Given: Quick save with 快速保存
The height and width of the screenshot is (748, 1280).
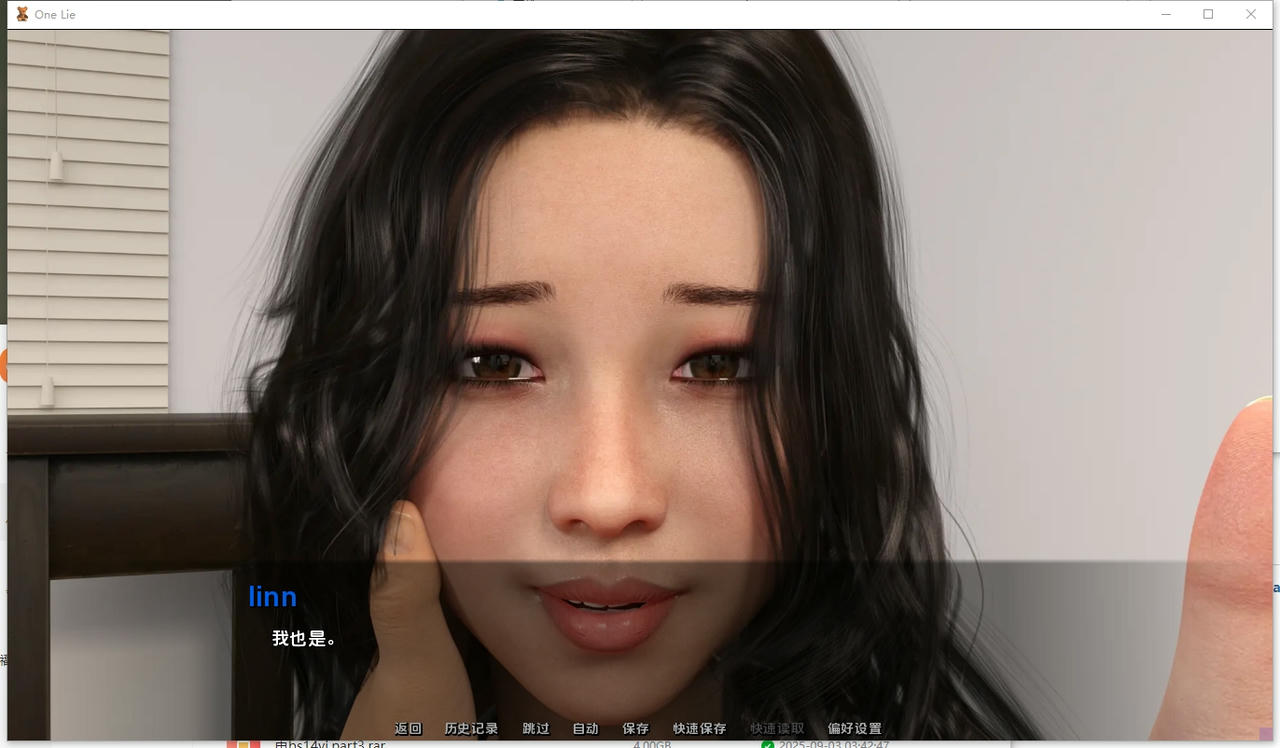Looking at the screenshot, I should (x=698, y=729).
